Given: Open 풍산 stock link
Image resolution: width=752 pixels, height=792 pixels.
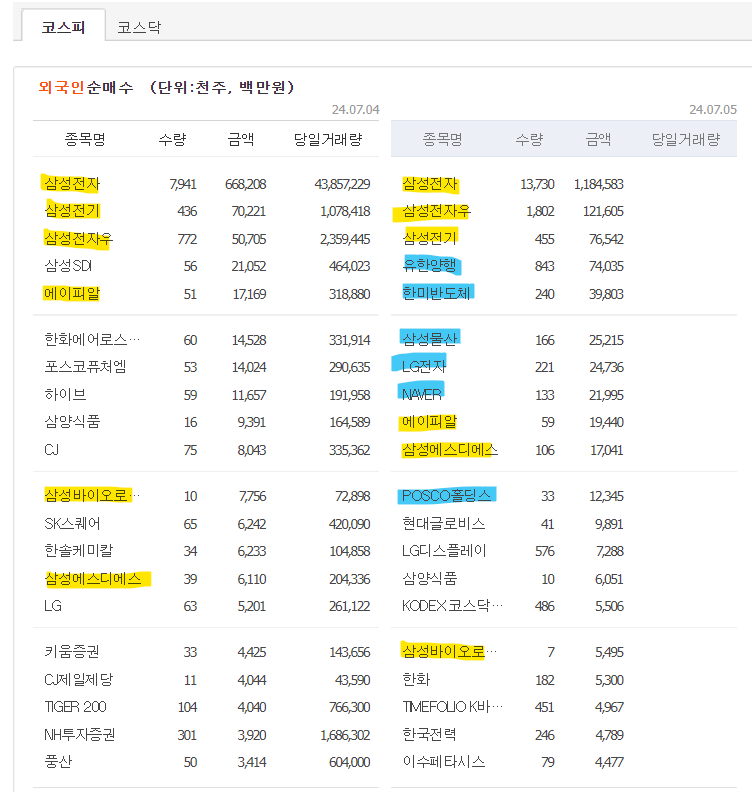Looking at the screenshot, I should [58, 762].
